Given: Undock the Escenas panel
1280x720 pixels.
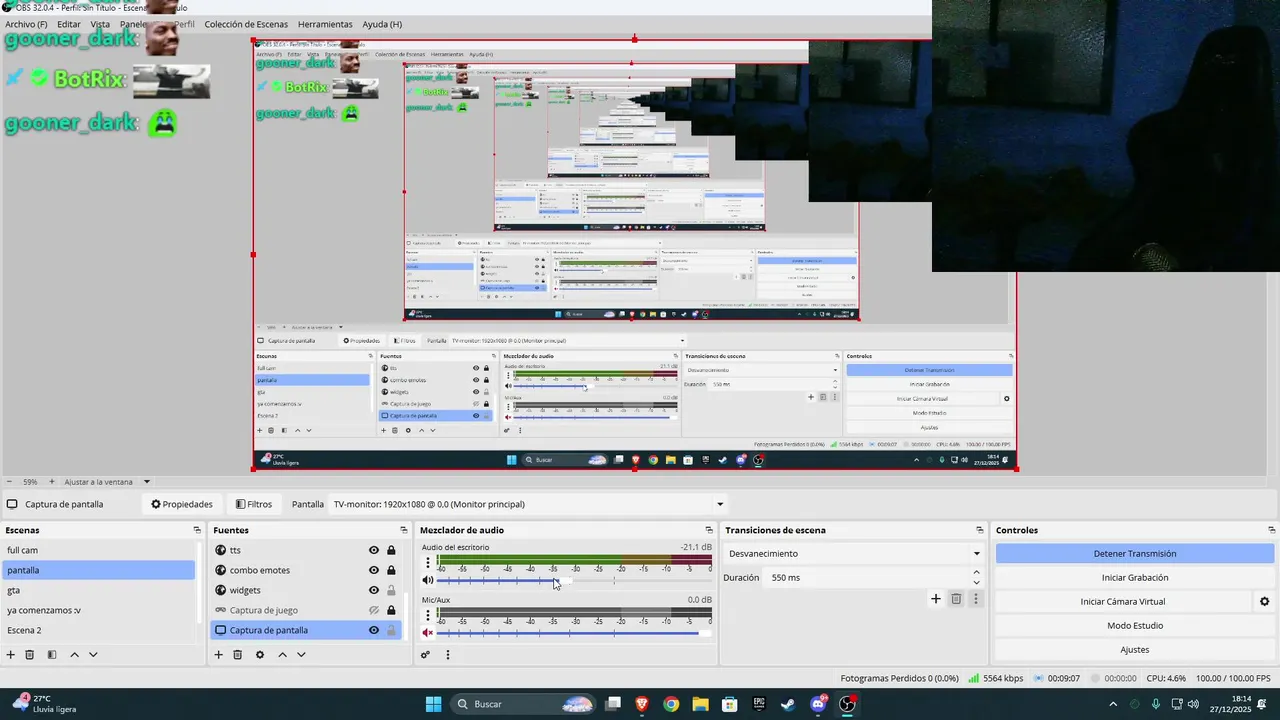Looking at the screenshot, I should point(197,530).
